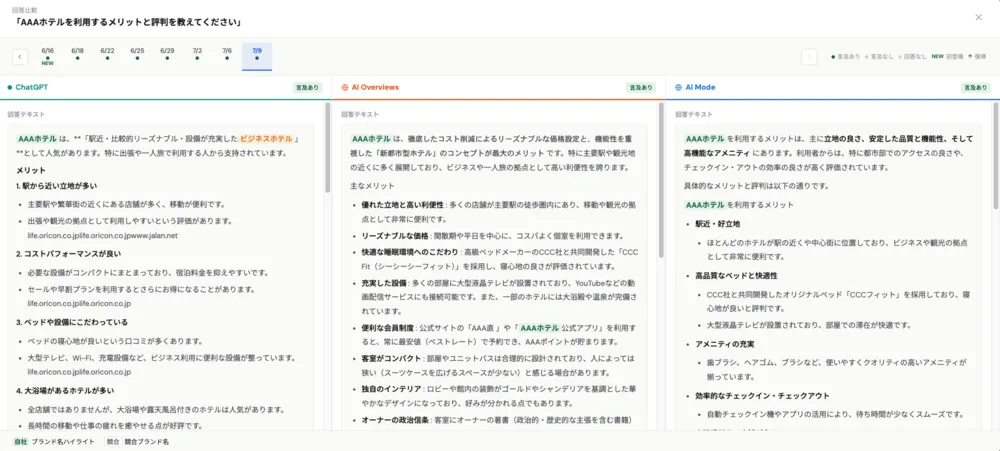Click NEW 初登場 legend entry at top right
The height and width of the screenshot is (451, 1000).
tap(947, 57)
